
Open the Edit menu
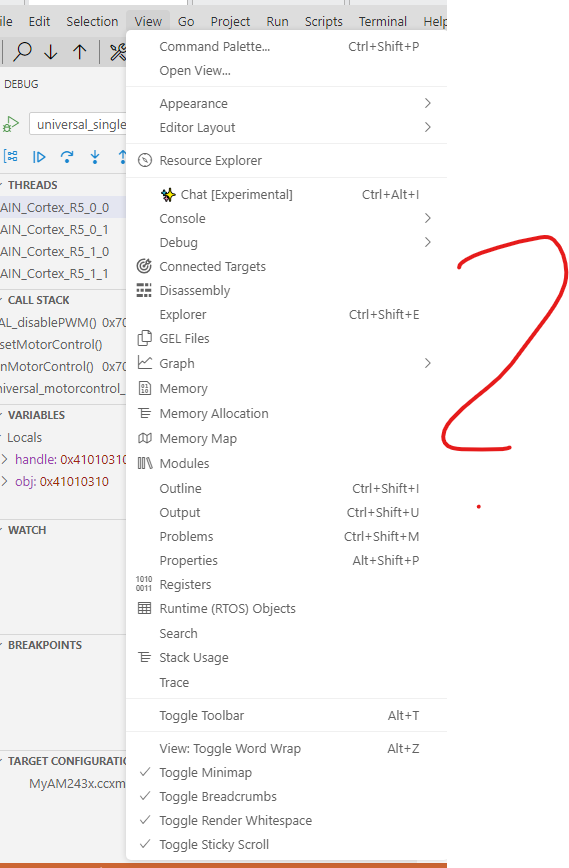(x=39, y=22)
